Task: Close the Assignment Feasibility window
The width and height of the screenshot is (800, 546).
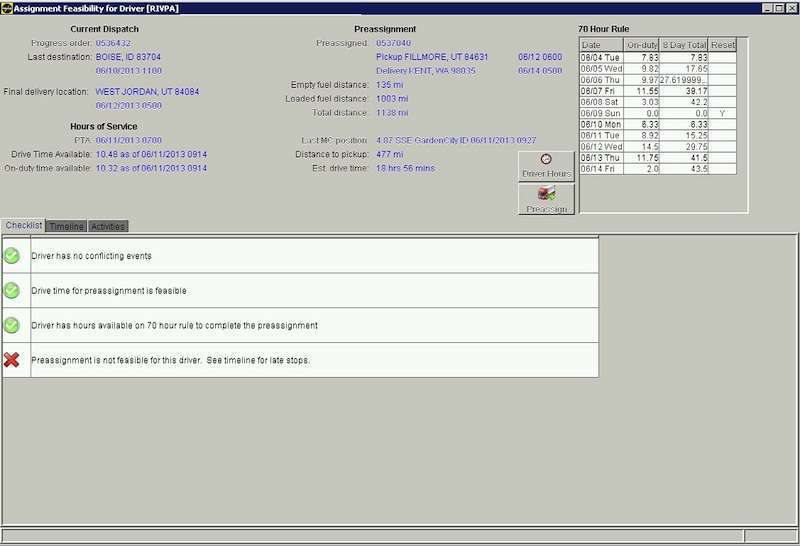Action: click(790, 8)
